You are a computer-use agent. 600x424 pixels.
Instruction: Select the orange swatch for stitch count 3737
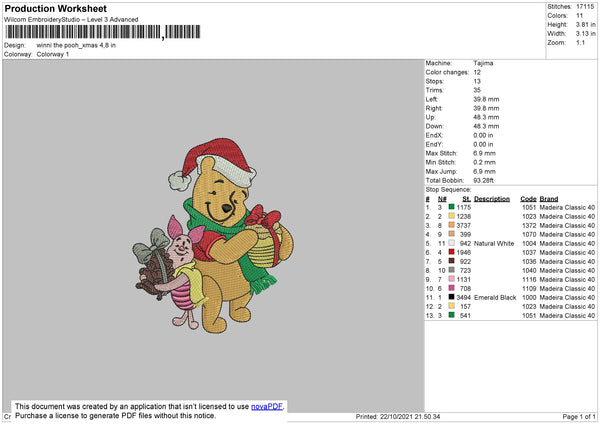point(452,225)
